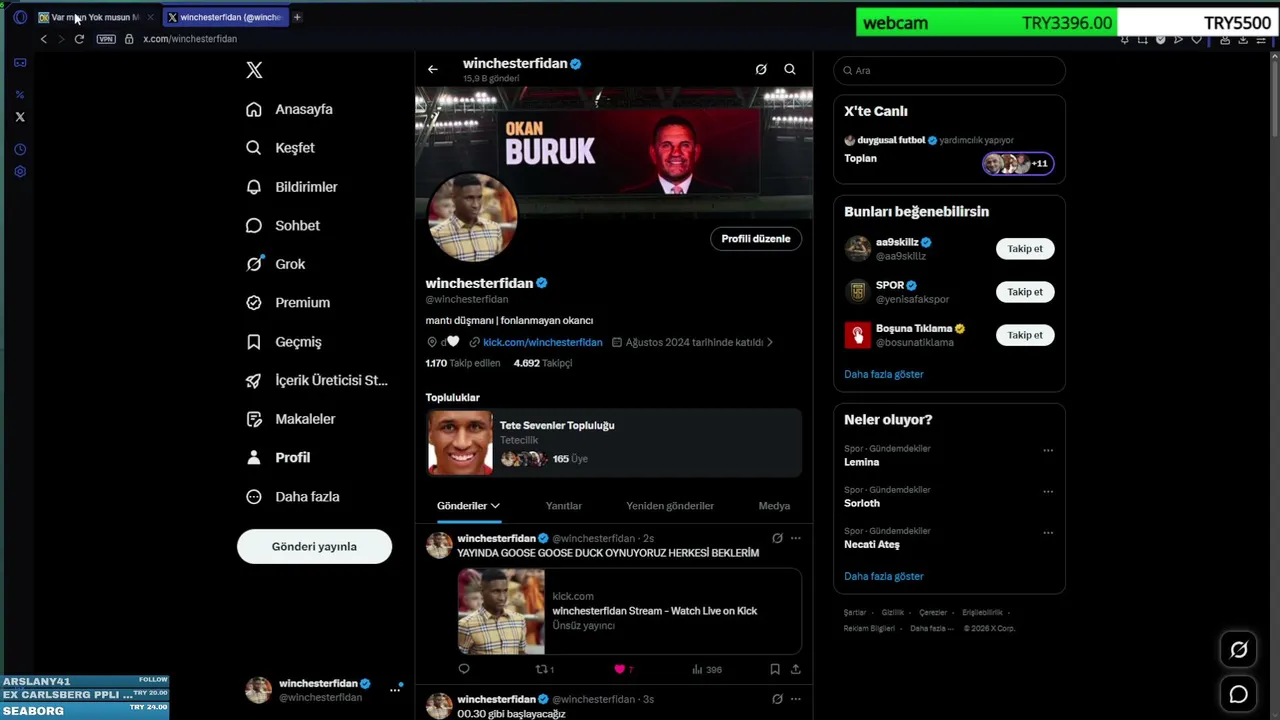Open the X shortcut in the Opera sidebar
The height and width of the screenshot is (720, 1280).
pos(20,117)
